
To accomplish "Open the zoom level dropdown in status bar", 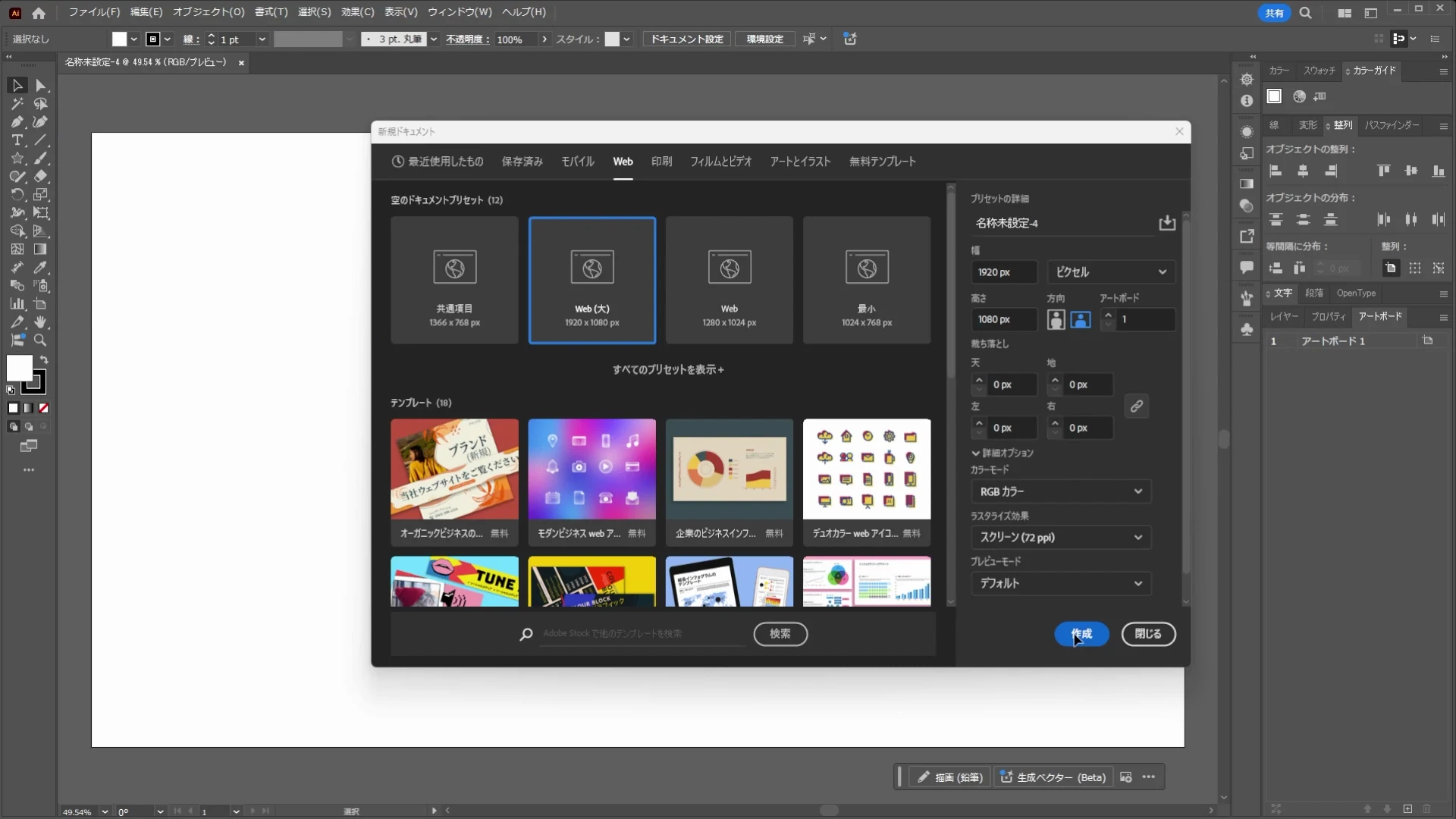I will point(105,811).
